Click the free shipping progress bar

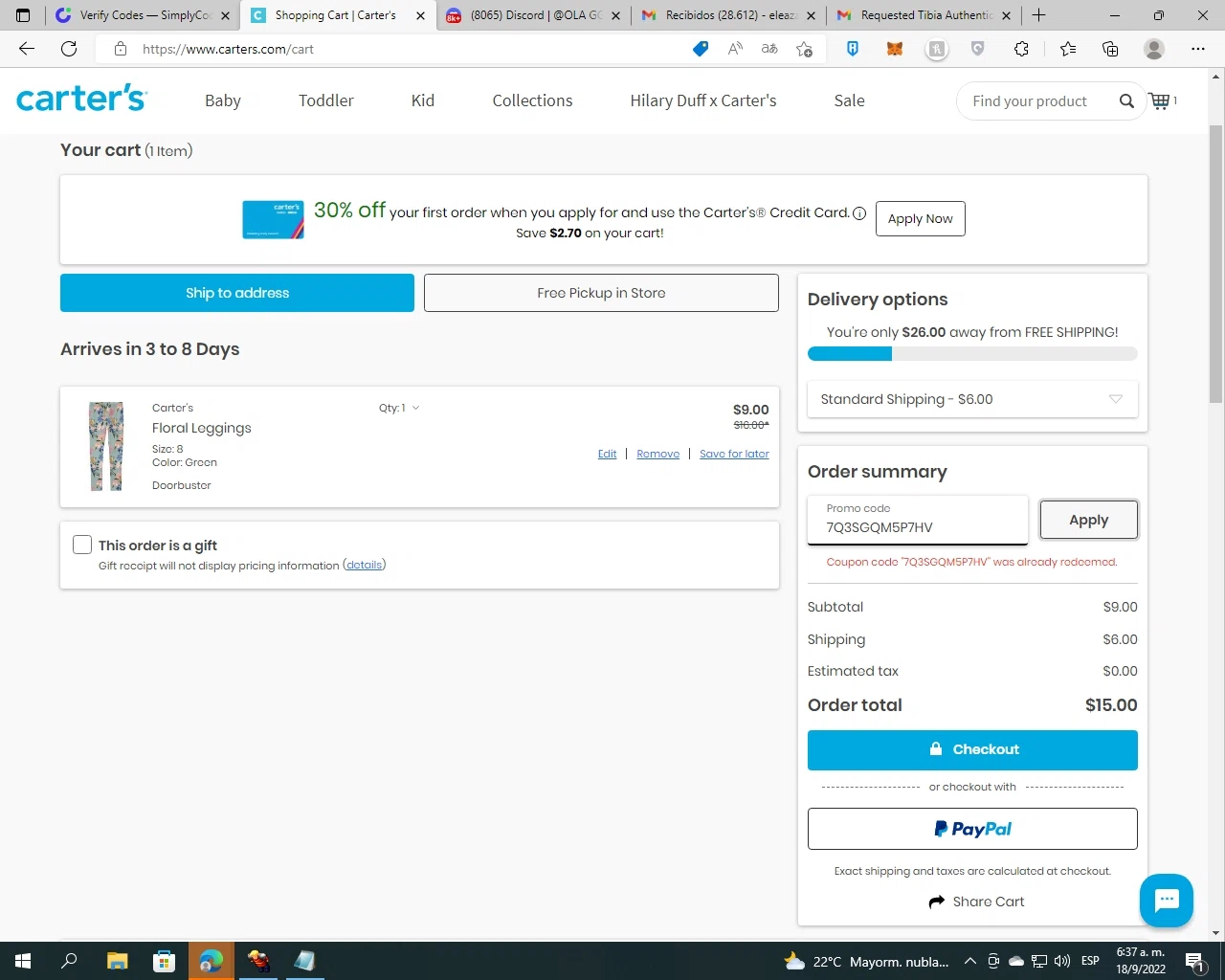(x=972, y=354)
